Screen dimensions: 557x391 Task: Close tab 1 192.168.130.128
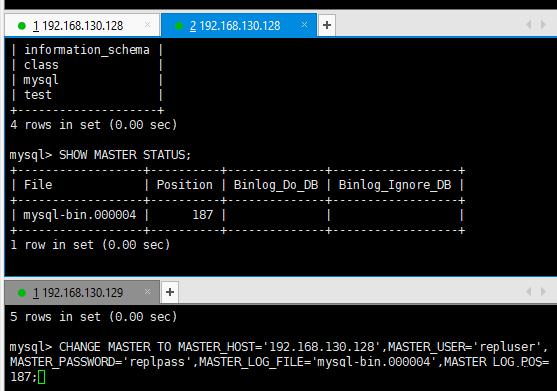click(x=147, y=25)
